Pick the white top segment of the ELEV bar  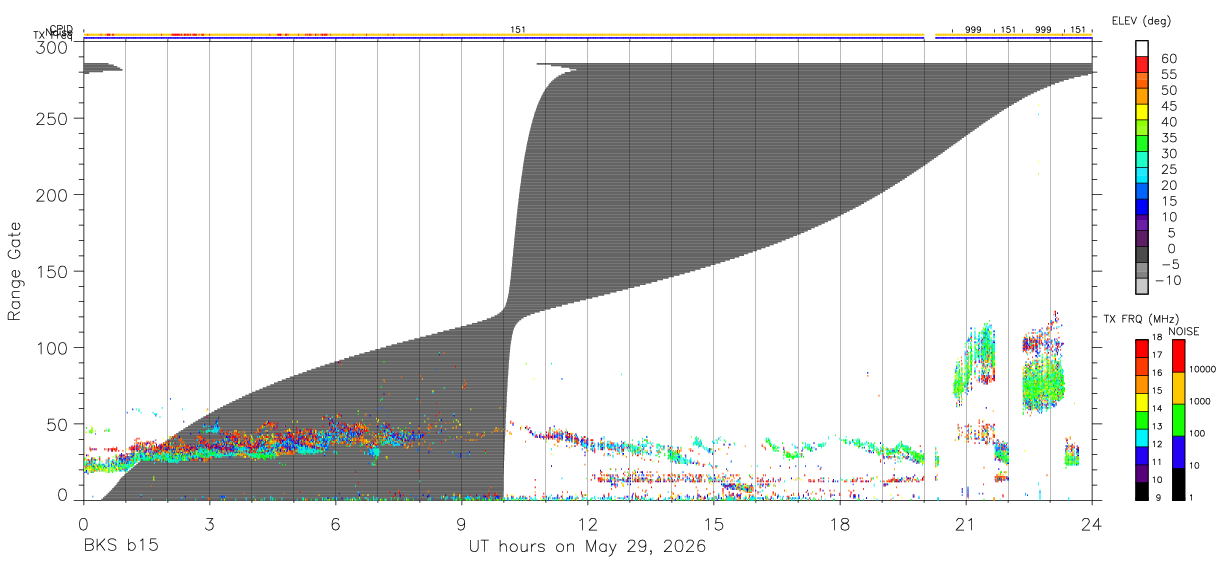point(1142,48)
